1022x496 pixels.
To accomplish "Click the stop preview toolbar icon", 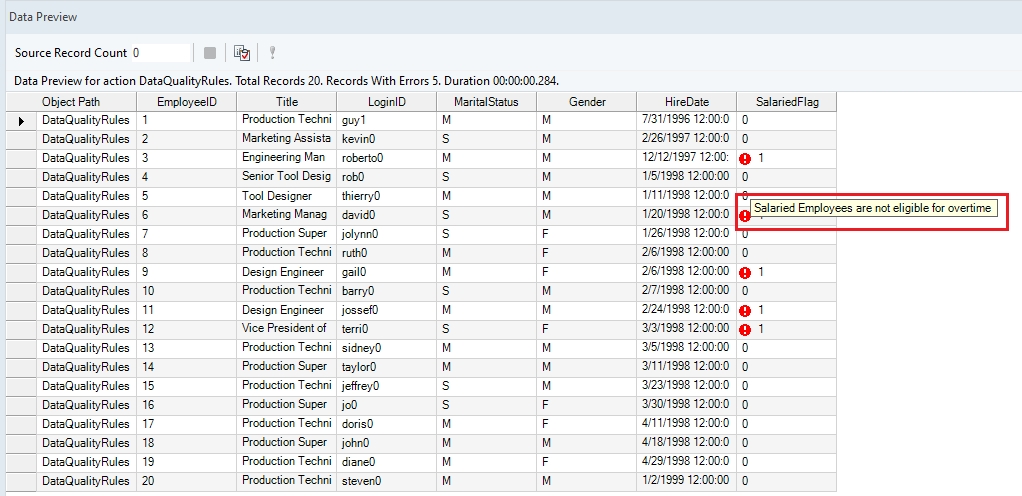I will tap(210, 53).
